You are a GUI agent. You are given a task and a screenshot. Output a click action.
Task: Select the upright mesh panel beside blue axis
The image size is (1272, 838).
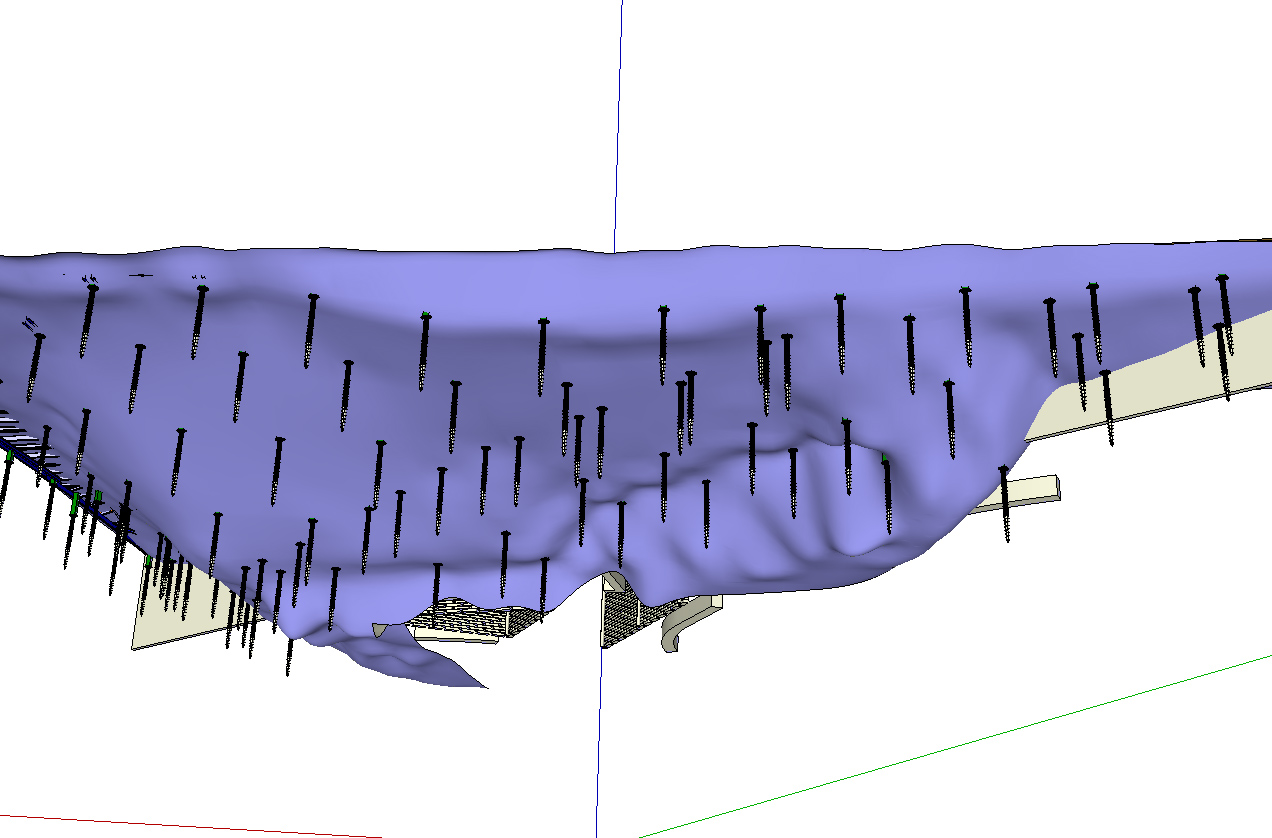[x=620, y=612]
